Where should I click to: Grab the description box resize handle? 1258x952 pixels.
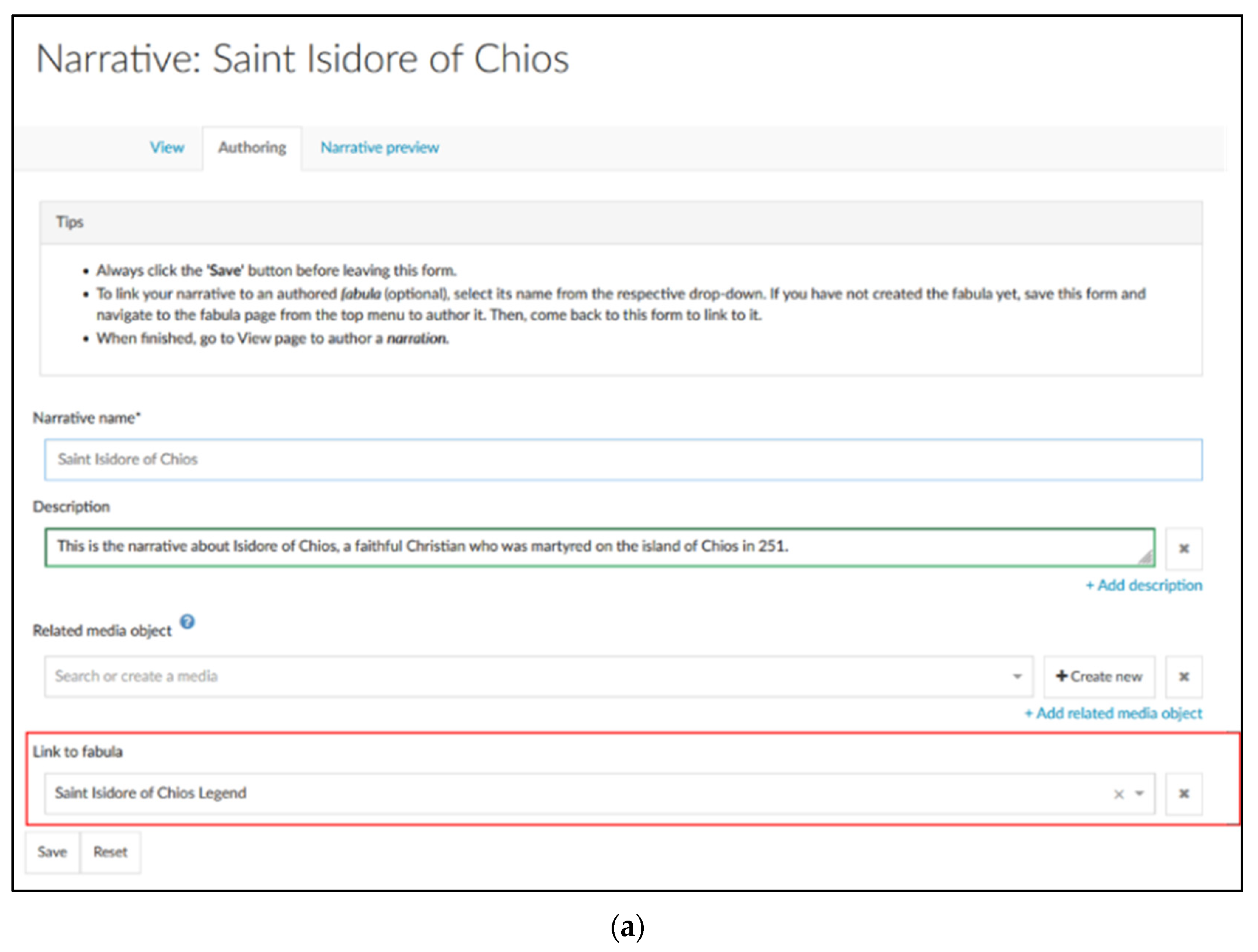point(1147,559)
